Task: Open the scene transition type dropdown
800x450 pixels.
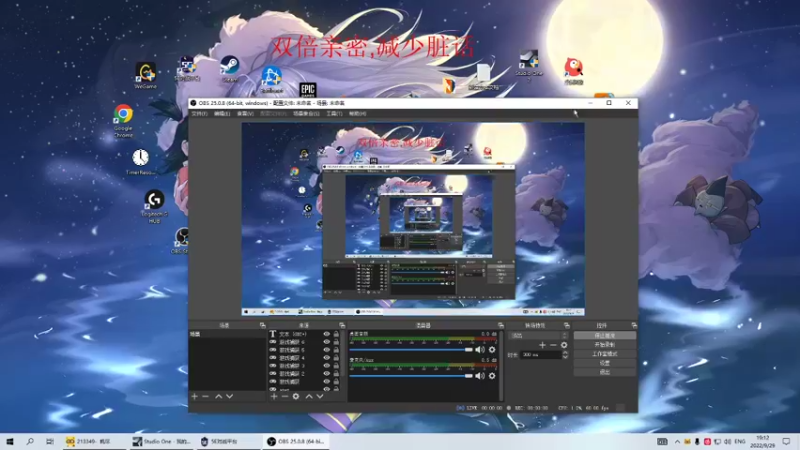Action: point(538,336)
